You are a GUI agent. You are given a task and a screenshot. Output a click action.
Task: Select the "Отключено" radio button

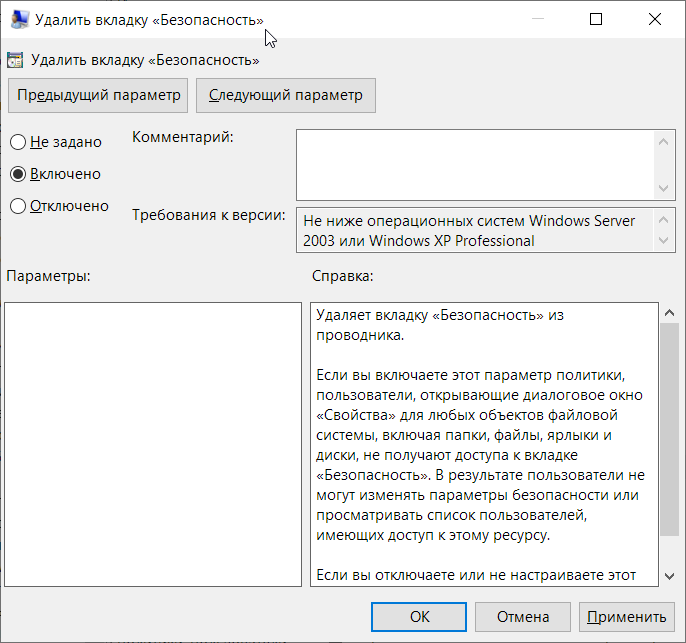pos(18,206)
